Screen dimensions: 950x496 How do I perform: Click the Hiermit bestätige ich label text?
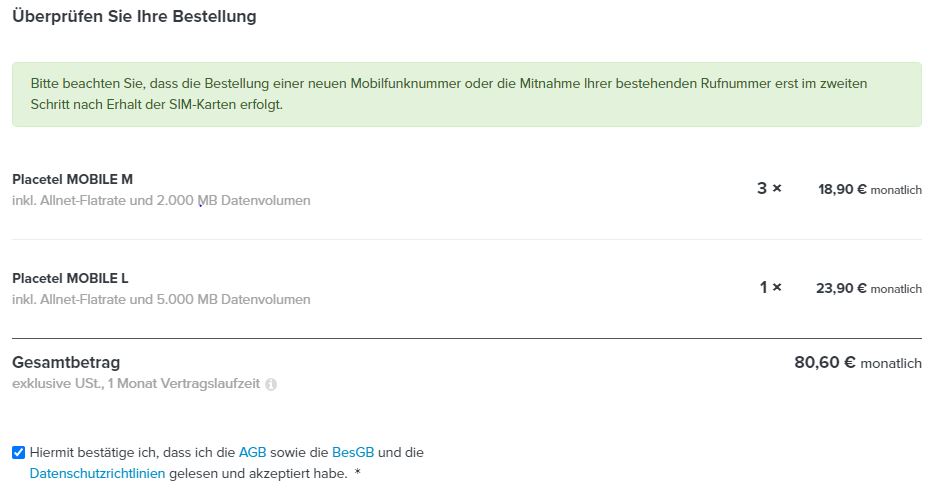(x=227, y=463)
